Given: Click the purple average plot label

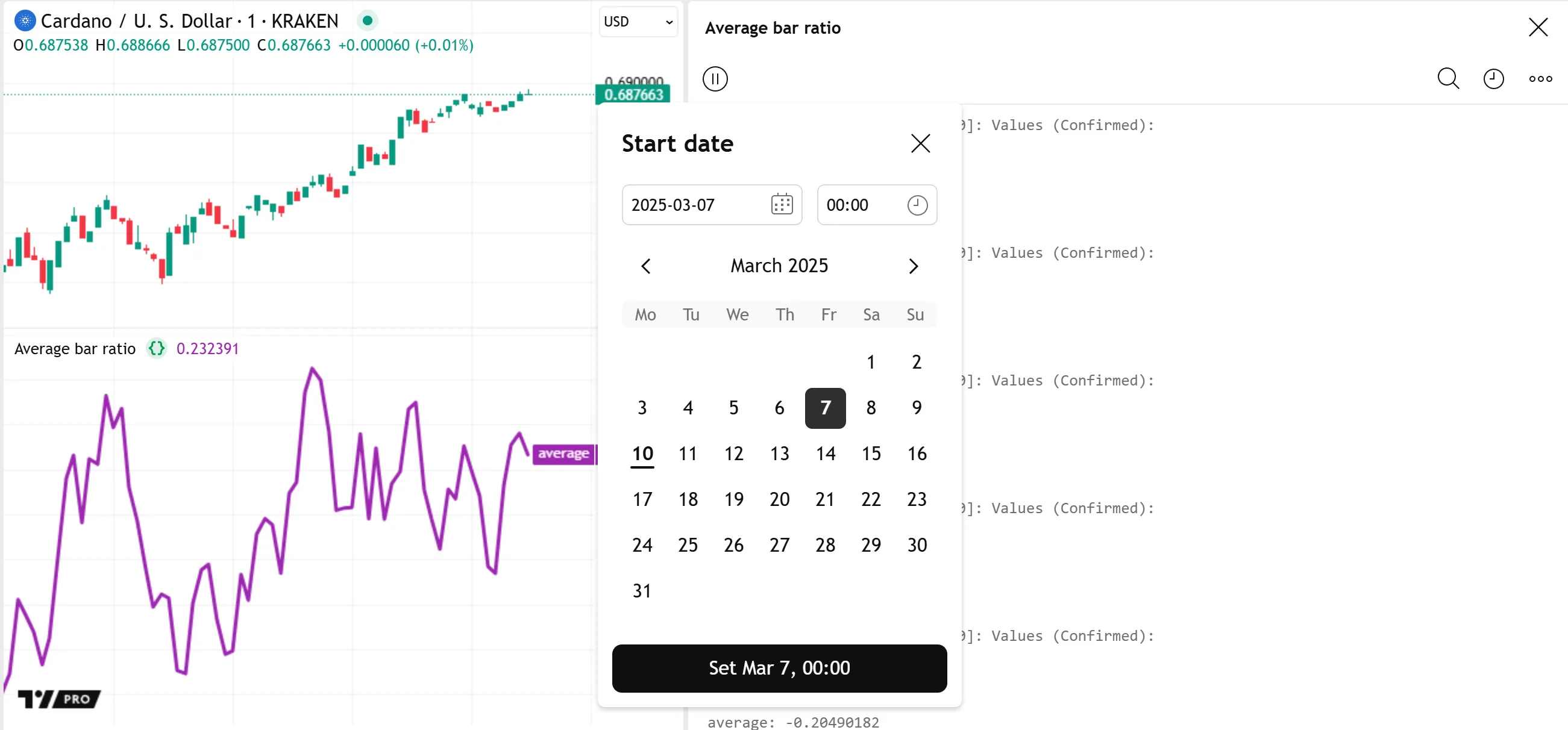Looking at the screenshot, I should pos(563,454).
